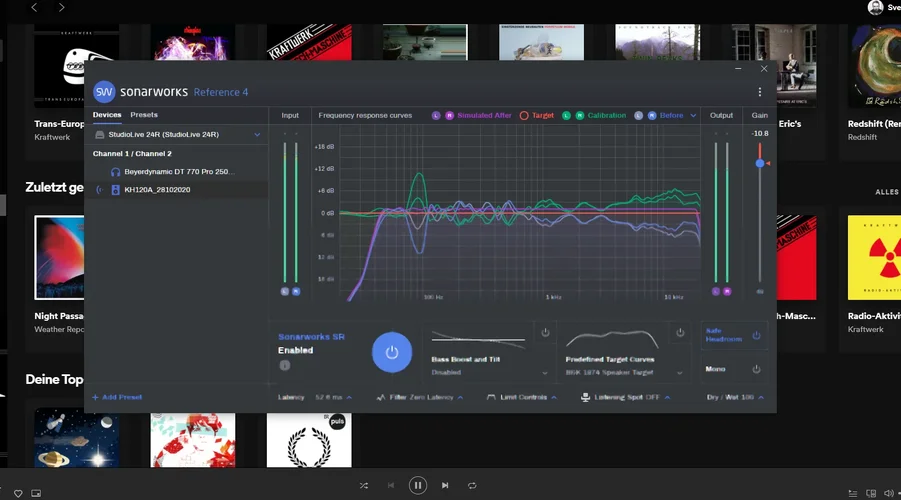Toggle Predefined Target Curves power switch

pos(680,332)
